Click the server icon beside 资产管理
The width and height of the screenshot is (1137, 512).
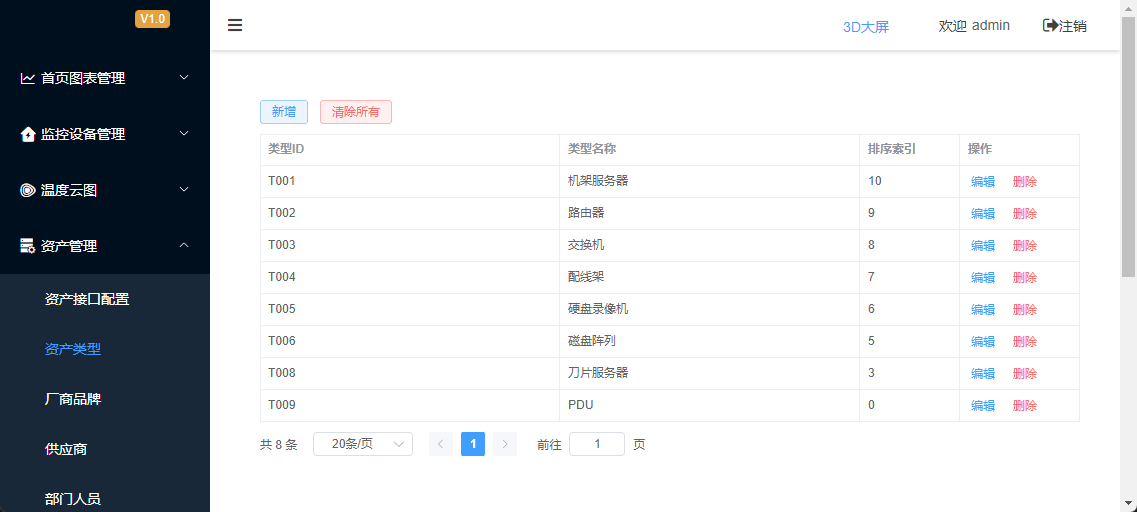[x=28, y=246]
